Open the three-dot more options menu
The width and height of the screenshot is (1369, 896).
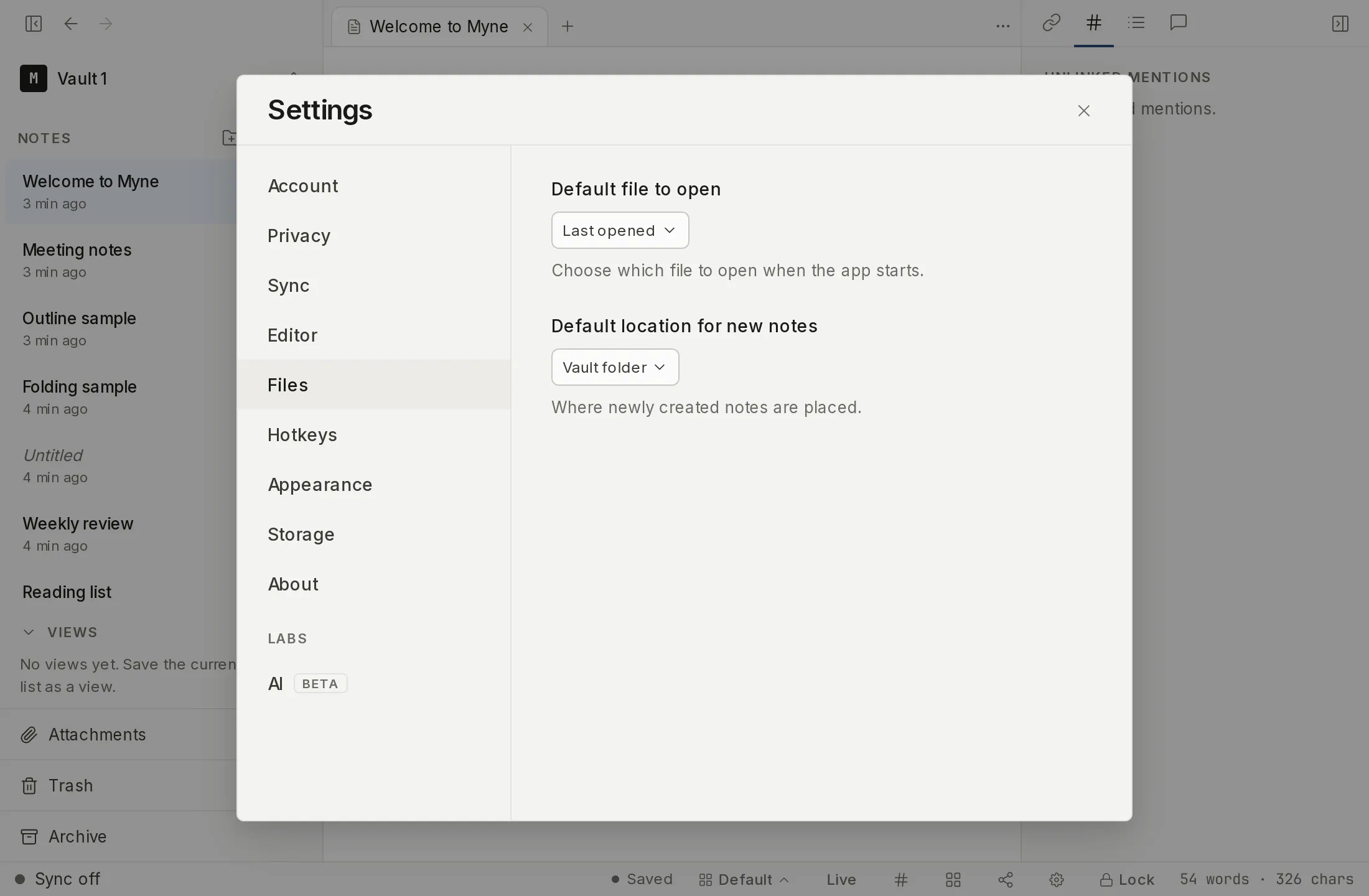click(1002, 26)
